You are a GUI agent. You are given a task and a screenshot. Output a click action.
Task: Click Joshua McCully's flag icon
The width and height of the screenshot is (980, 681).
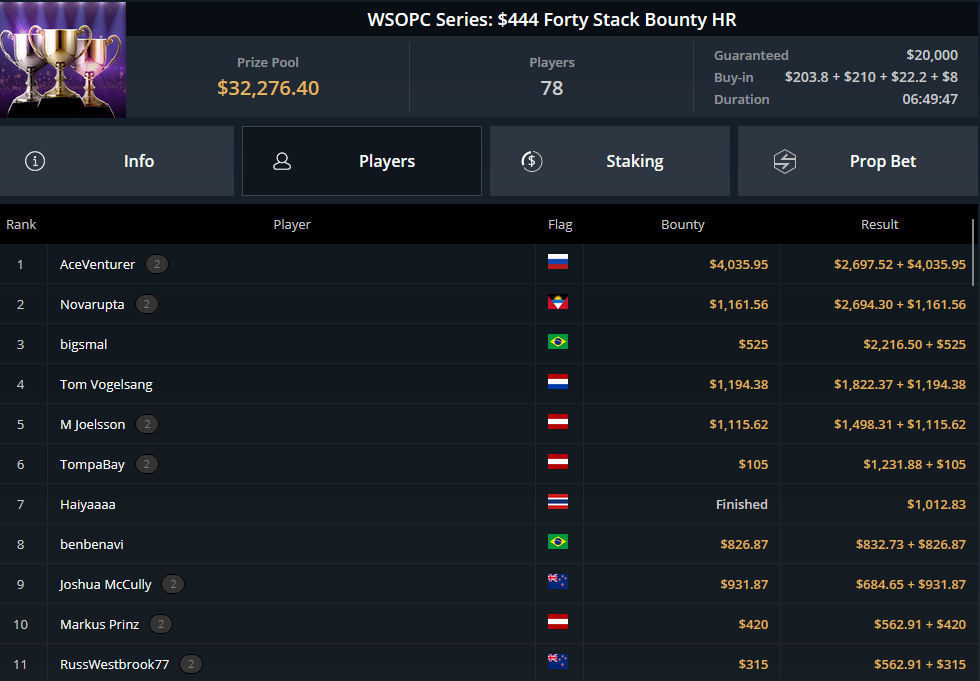[558, 582]
